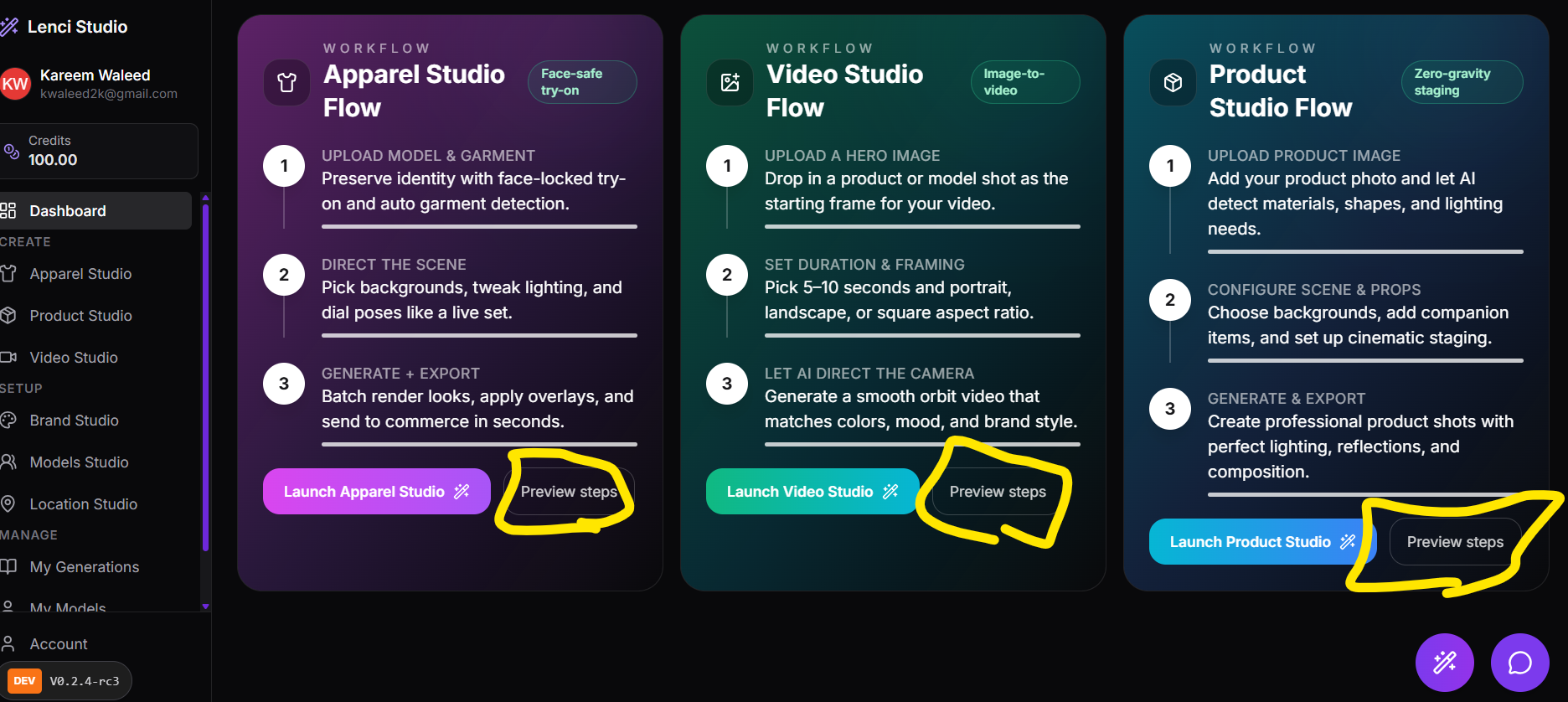Click the Face-safe try-on badge
The width and height of the screenshot is (1568, 702).
click(581, 82)
